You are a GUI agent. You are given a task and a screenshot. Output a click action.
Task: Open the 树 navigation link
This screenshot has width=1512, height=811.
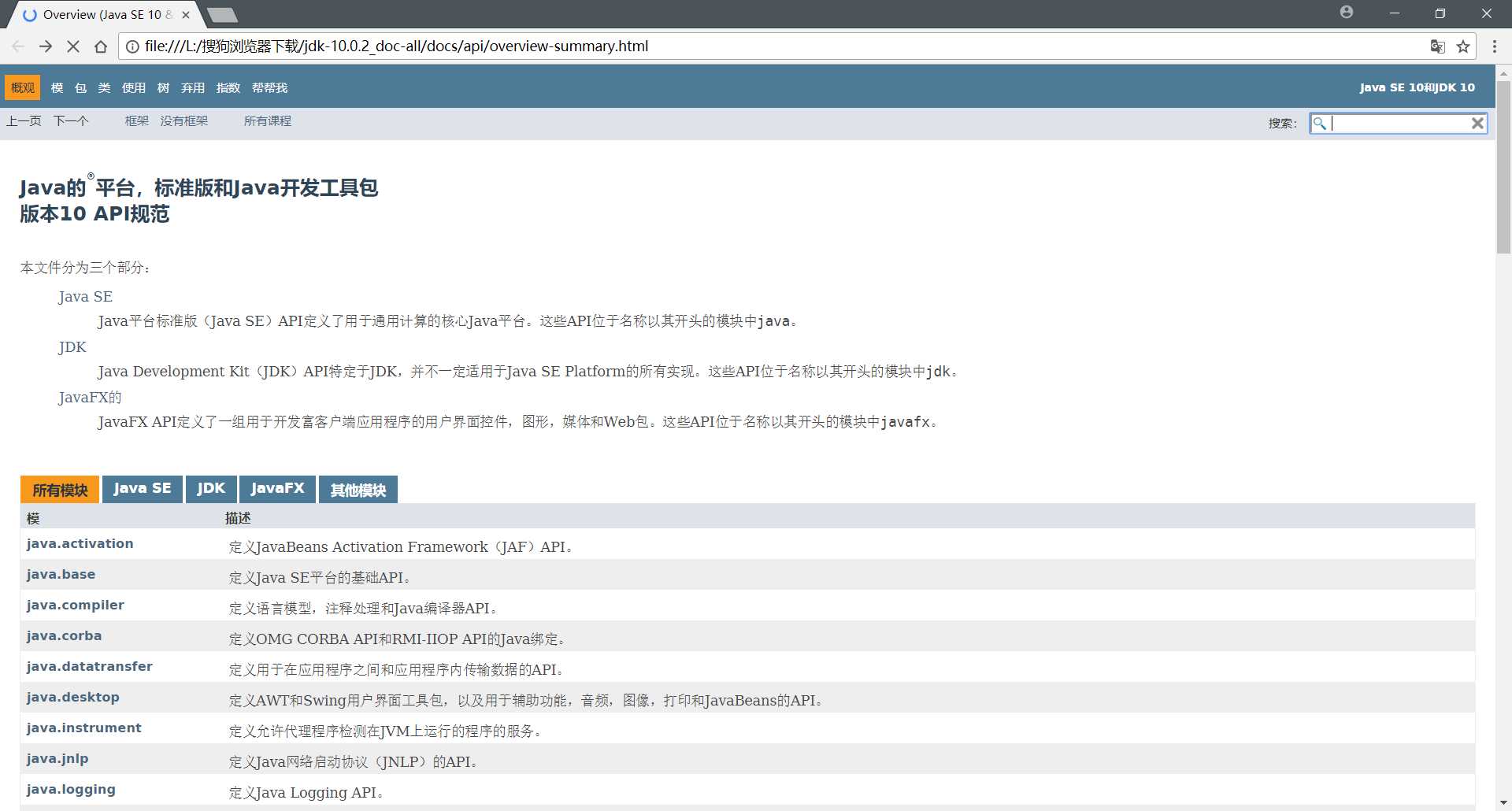(x=163, y=87)
